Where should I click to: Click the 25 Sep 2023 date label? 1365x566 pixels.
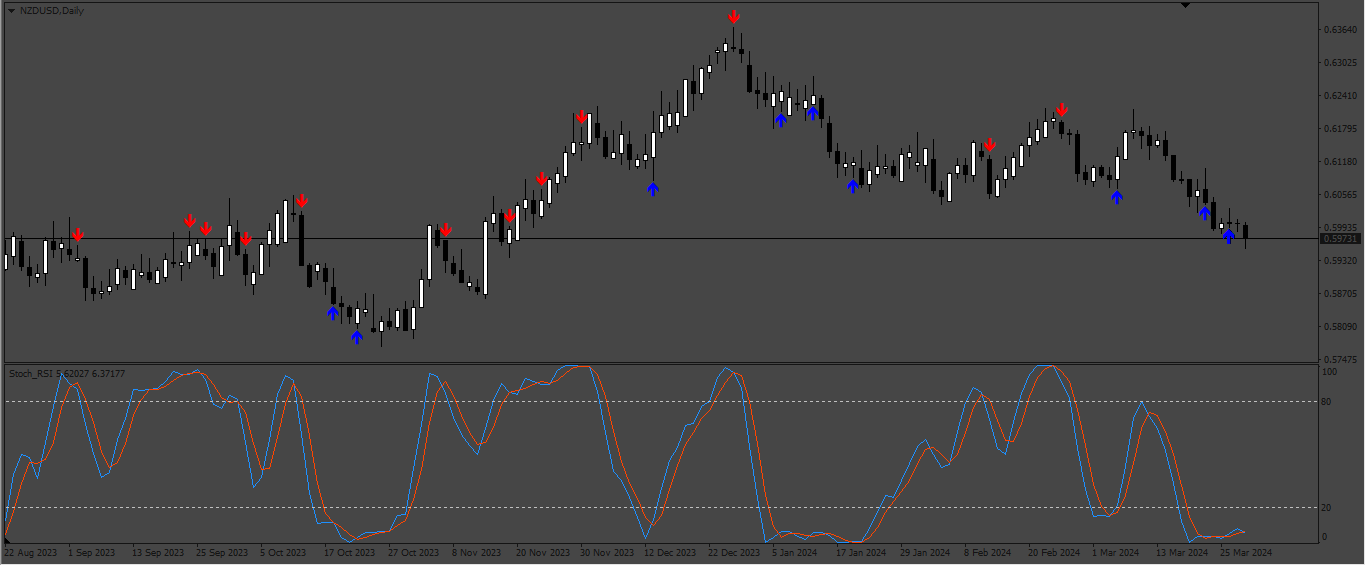tap(222, 552)
